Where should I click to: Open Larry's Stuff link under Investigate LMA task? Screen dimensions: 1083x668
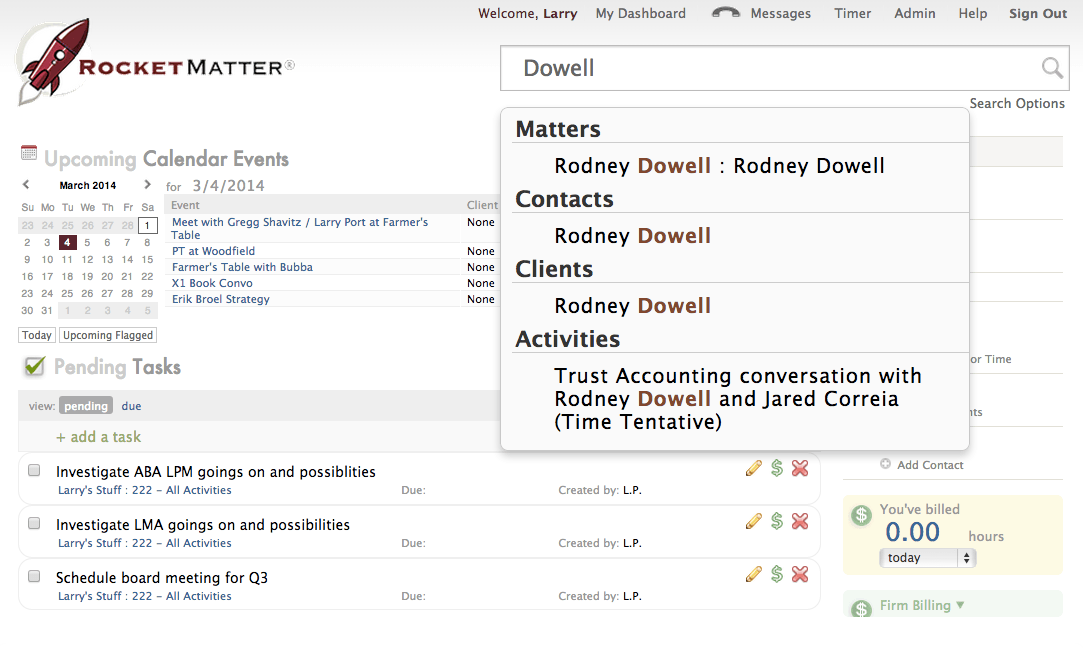(144, 543)
